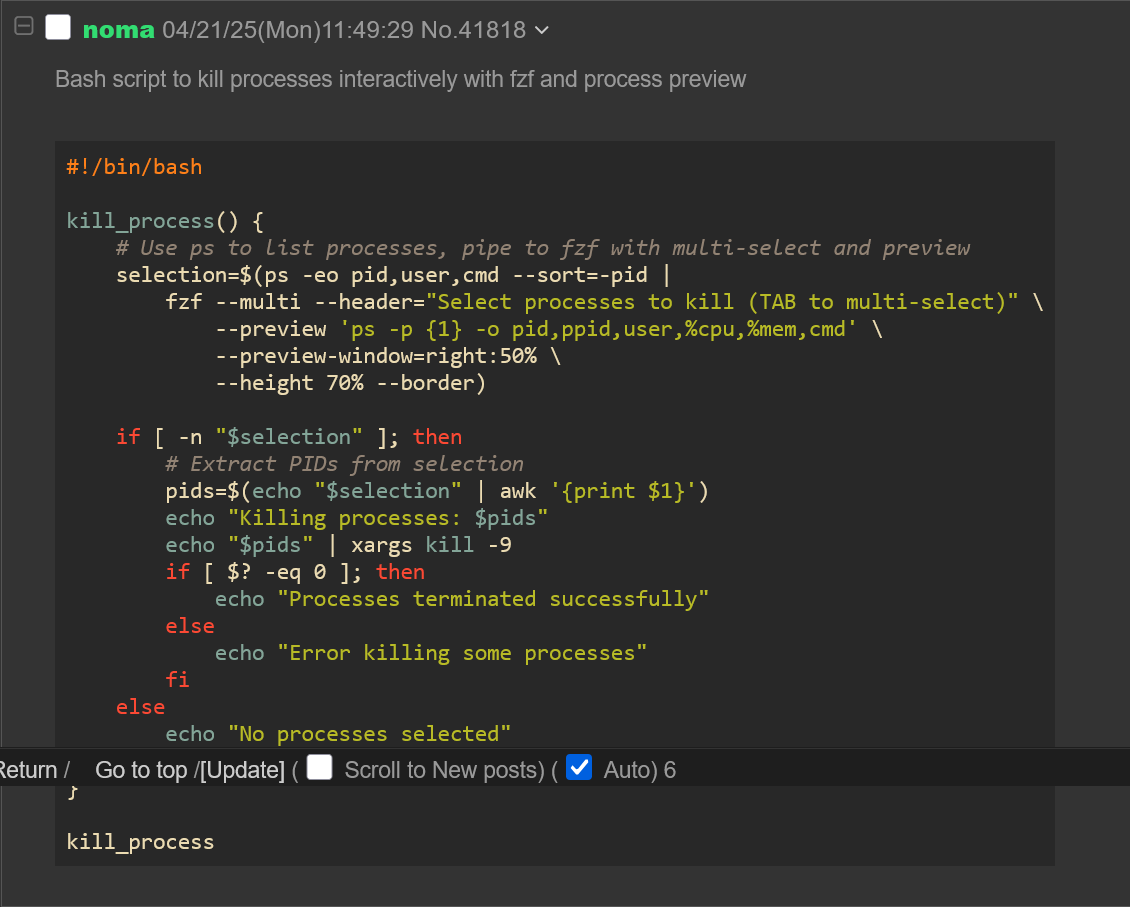Disable the Auto update checkbox
The height and width of the screenshot is (907, 1130).
[x=579, y=768]
